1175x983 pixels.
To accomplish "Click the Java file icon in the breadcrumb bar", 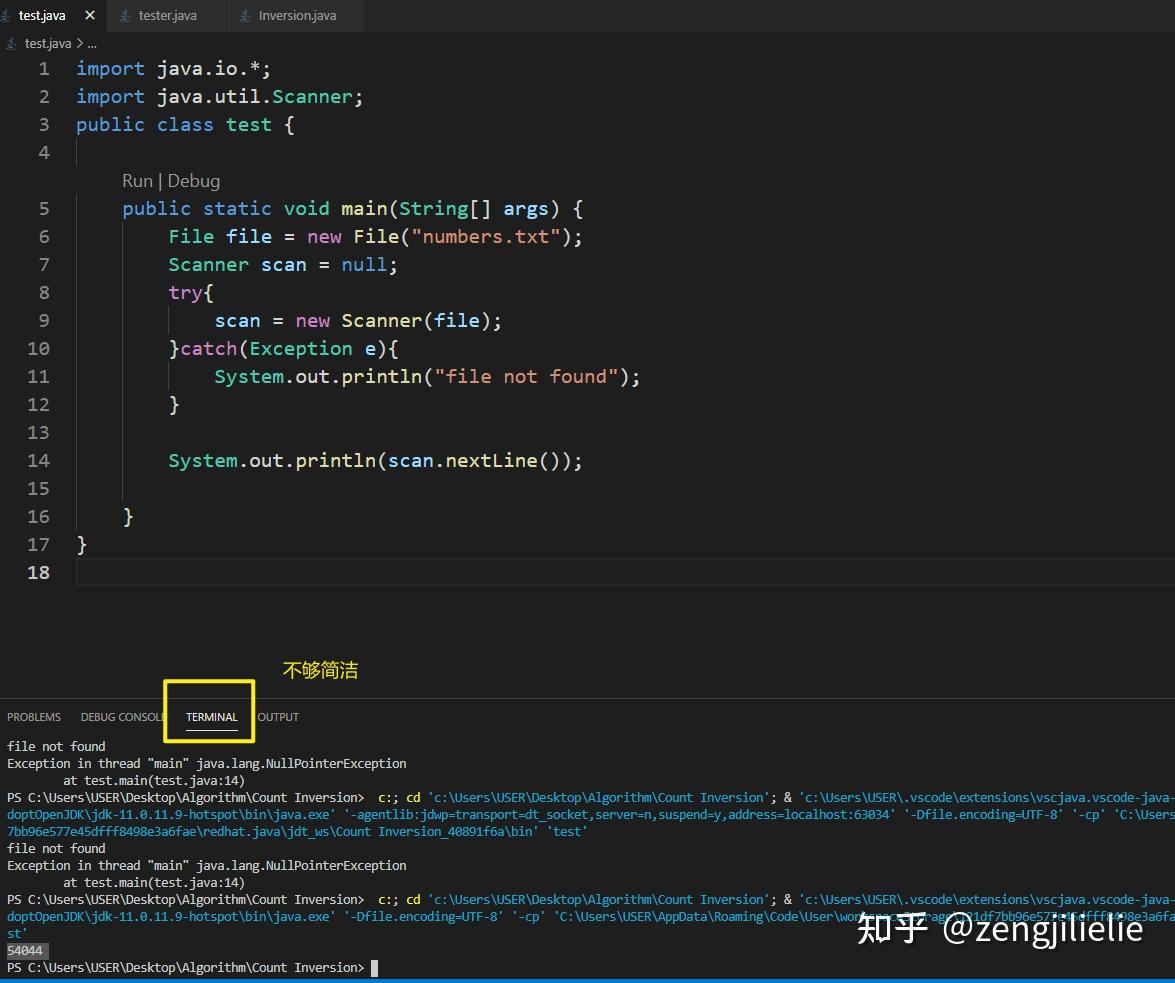I will 13,43.
